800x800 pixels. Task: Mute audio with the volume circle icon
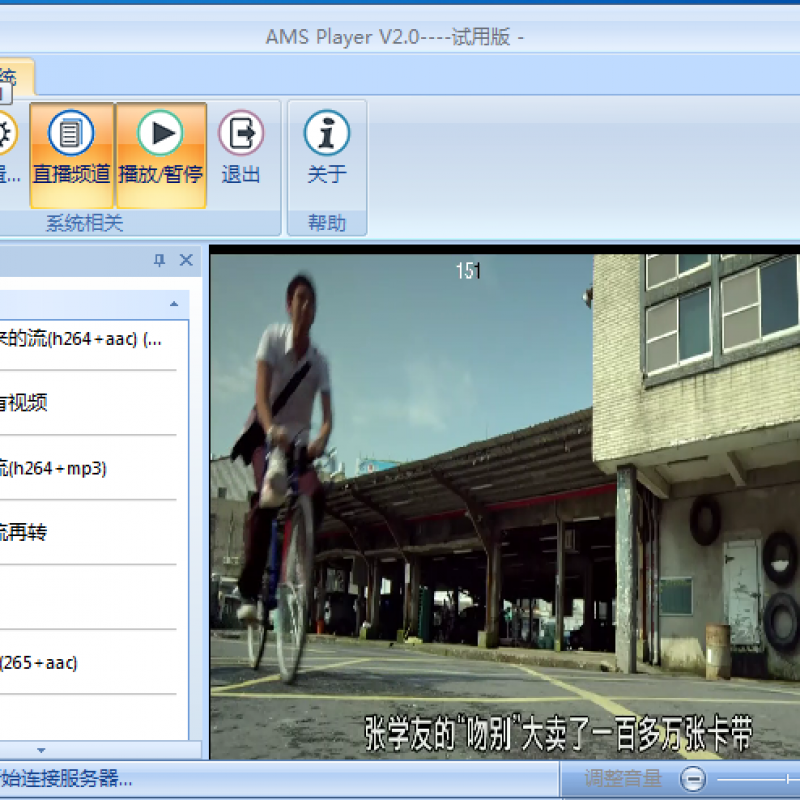691,778
